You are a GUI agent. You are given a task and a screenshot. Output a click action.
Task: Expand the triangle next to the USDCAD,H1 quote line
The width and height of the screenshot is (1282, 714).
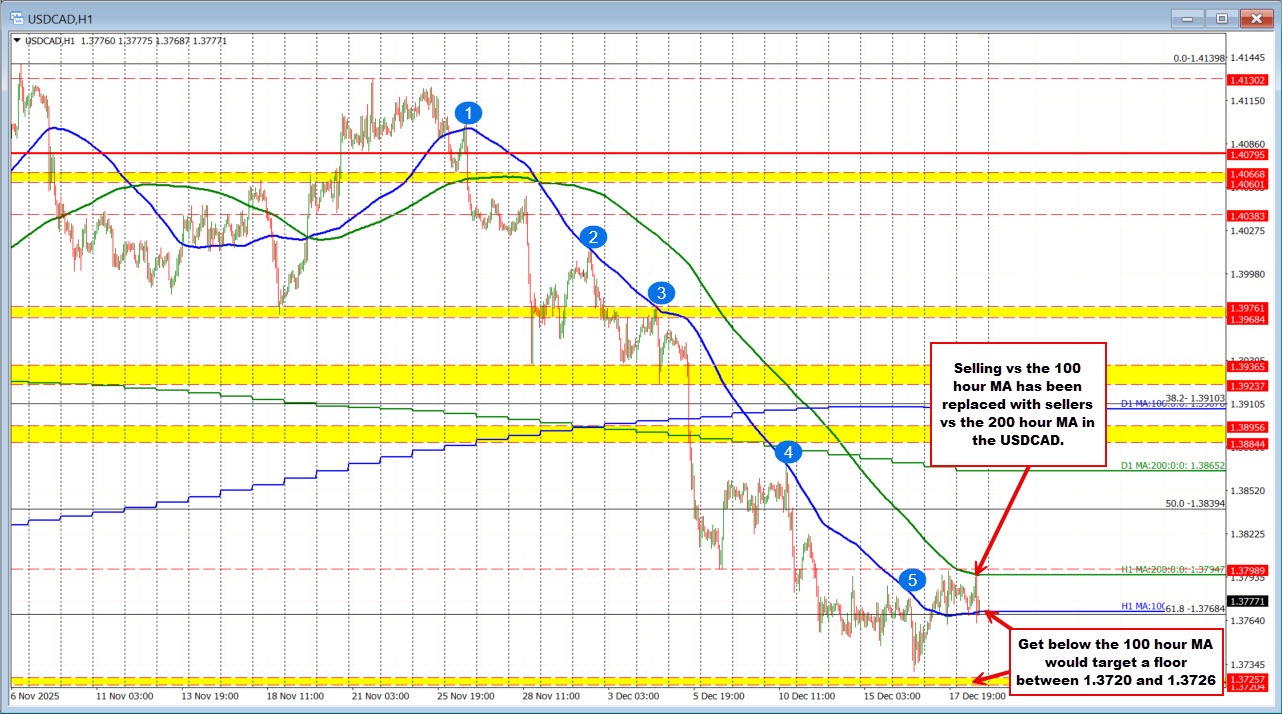click(x=16, y=40)
